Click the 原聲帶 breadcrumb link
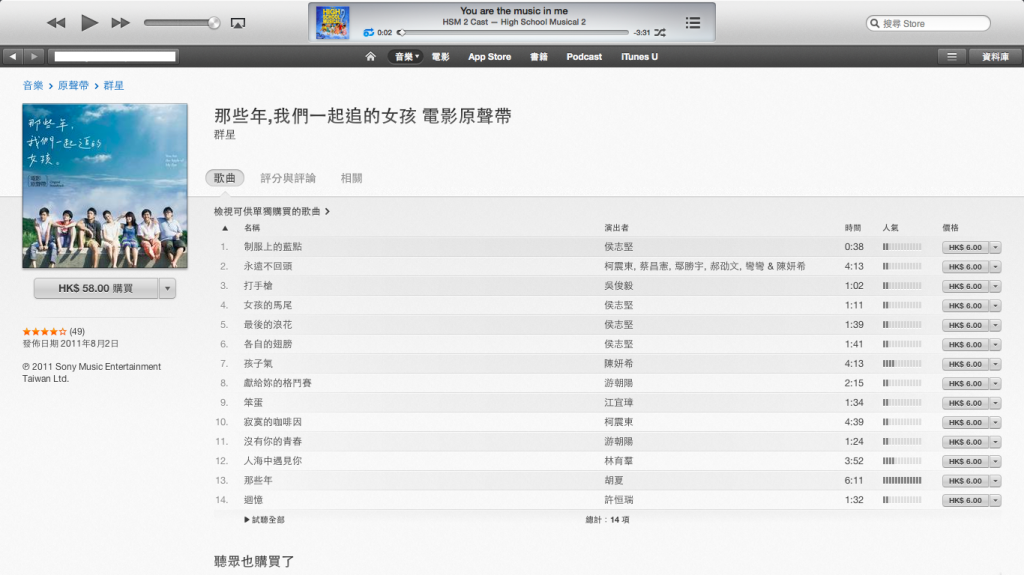The width and height of the screenshot is (1024, 575). coord(73,86)
